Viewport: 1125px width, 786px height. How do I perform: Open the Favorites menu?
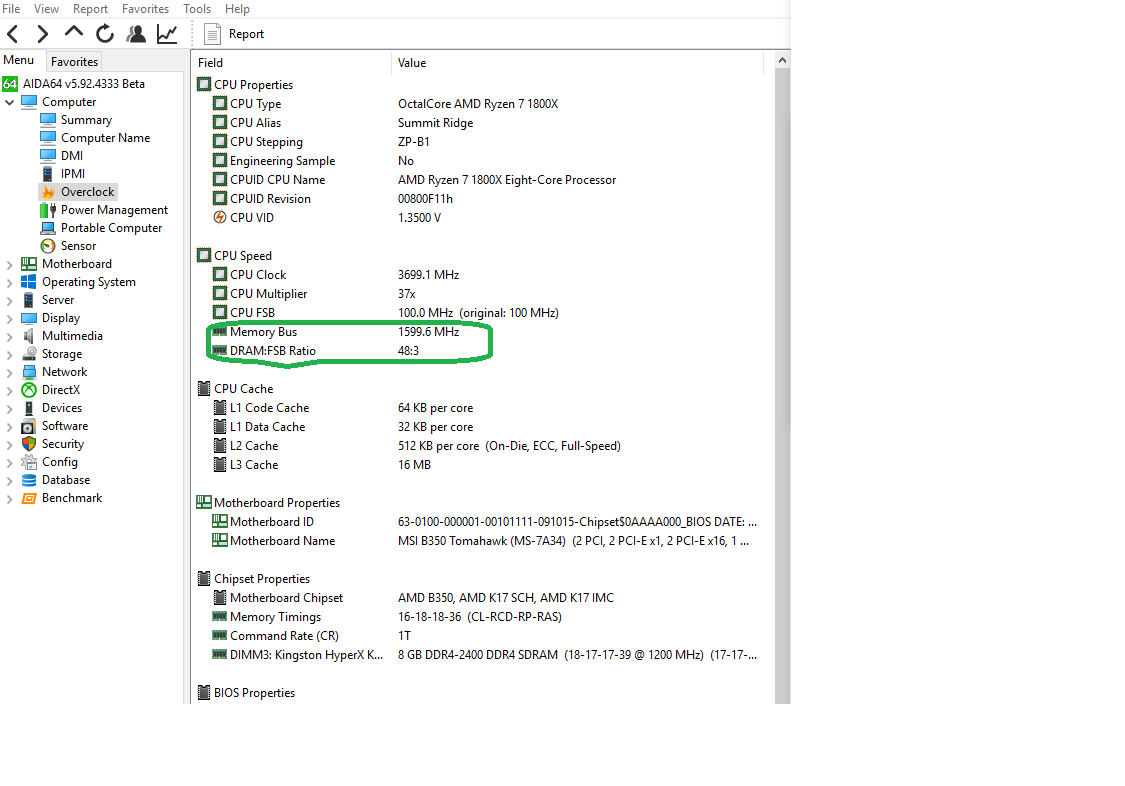146,9
